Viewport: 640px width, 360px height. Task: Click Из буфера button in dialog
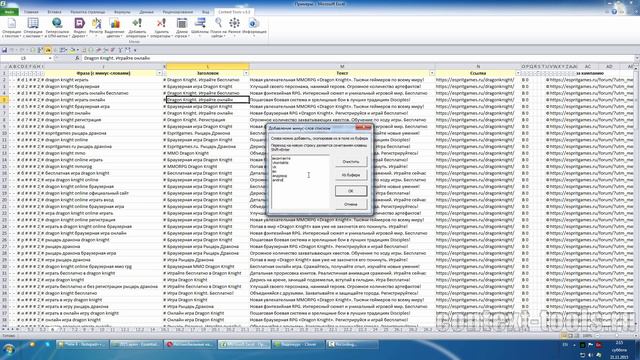click(351, 175)
